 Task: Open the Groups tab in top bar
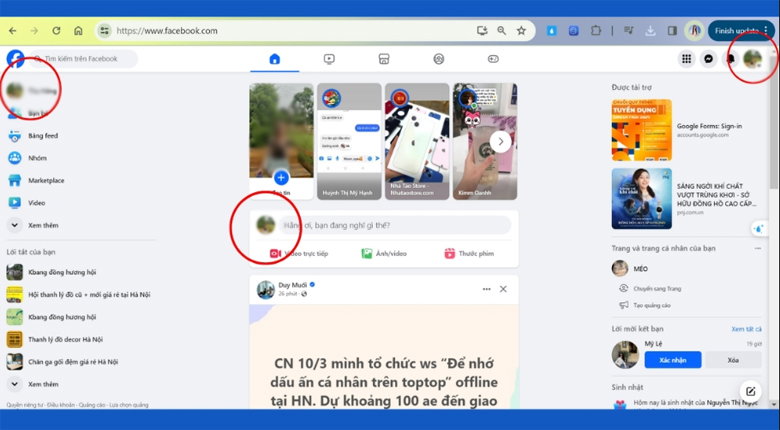(x=439, y=59)
